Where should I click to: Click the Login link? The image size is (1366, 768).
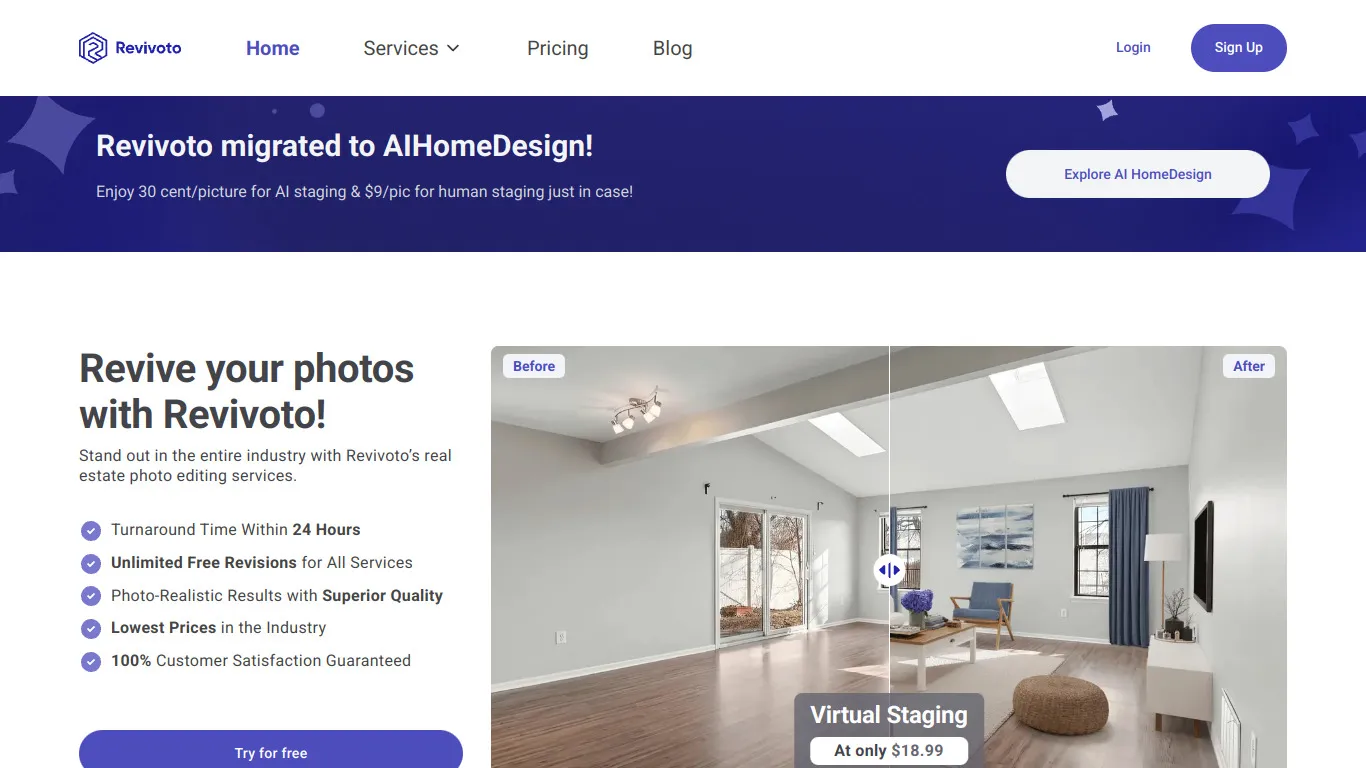pos(1133,47)
